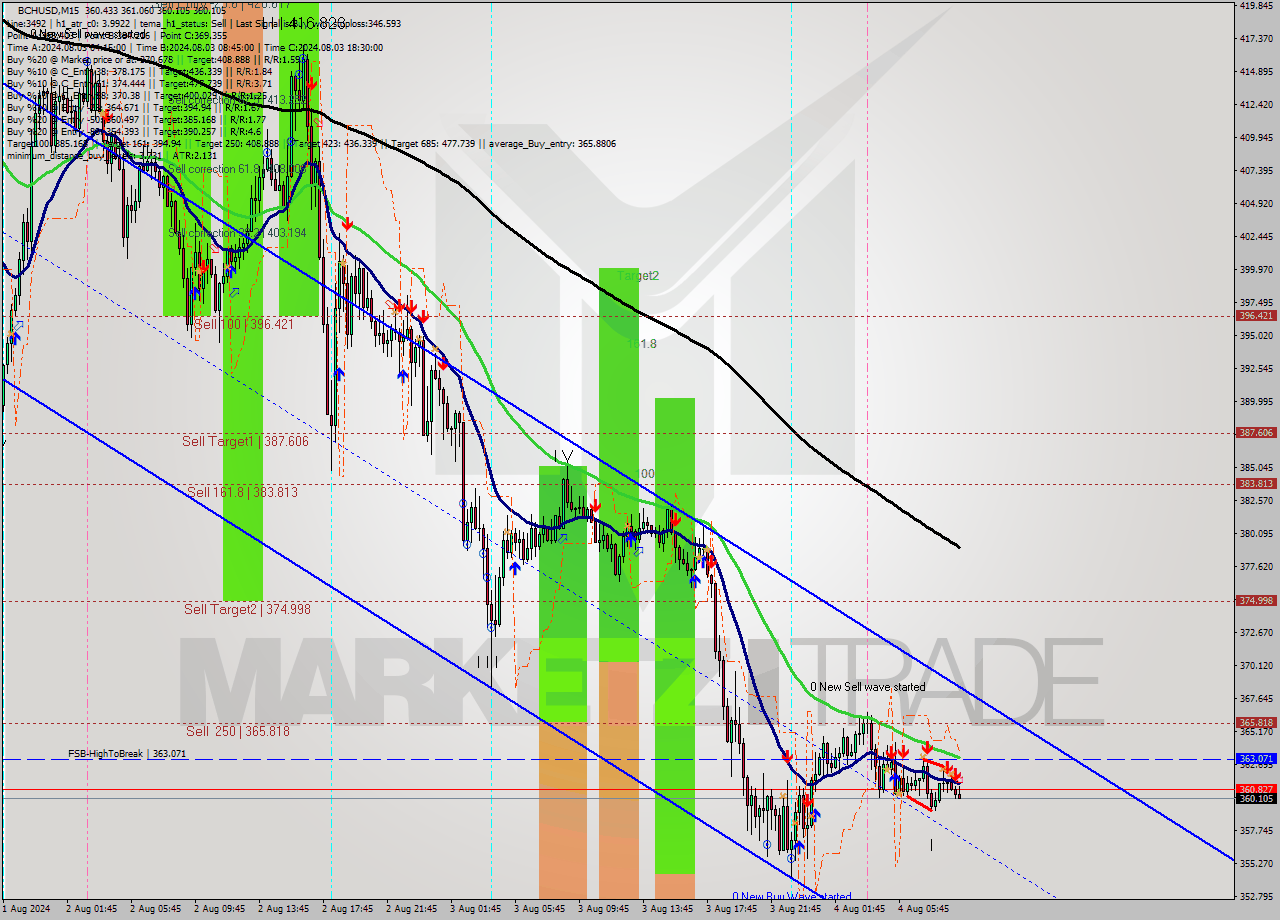Click the red 365.818 price tag

1256,722
